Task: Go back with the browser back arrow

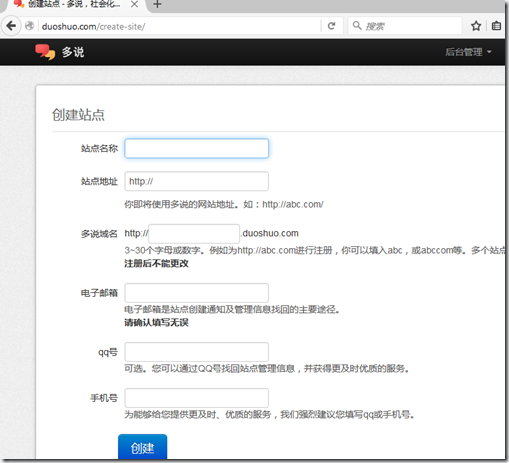Action: (x=11, y=26)
